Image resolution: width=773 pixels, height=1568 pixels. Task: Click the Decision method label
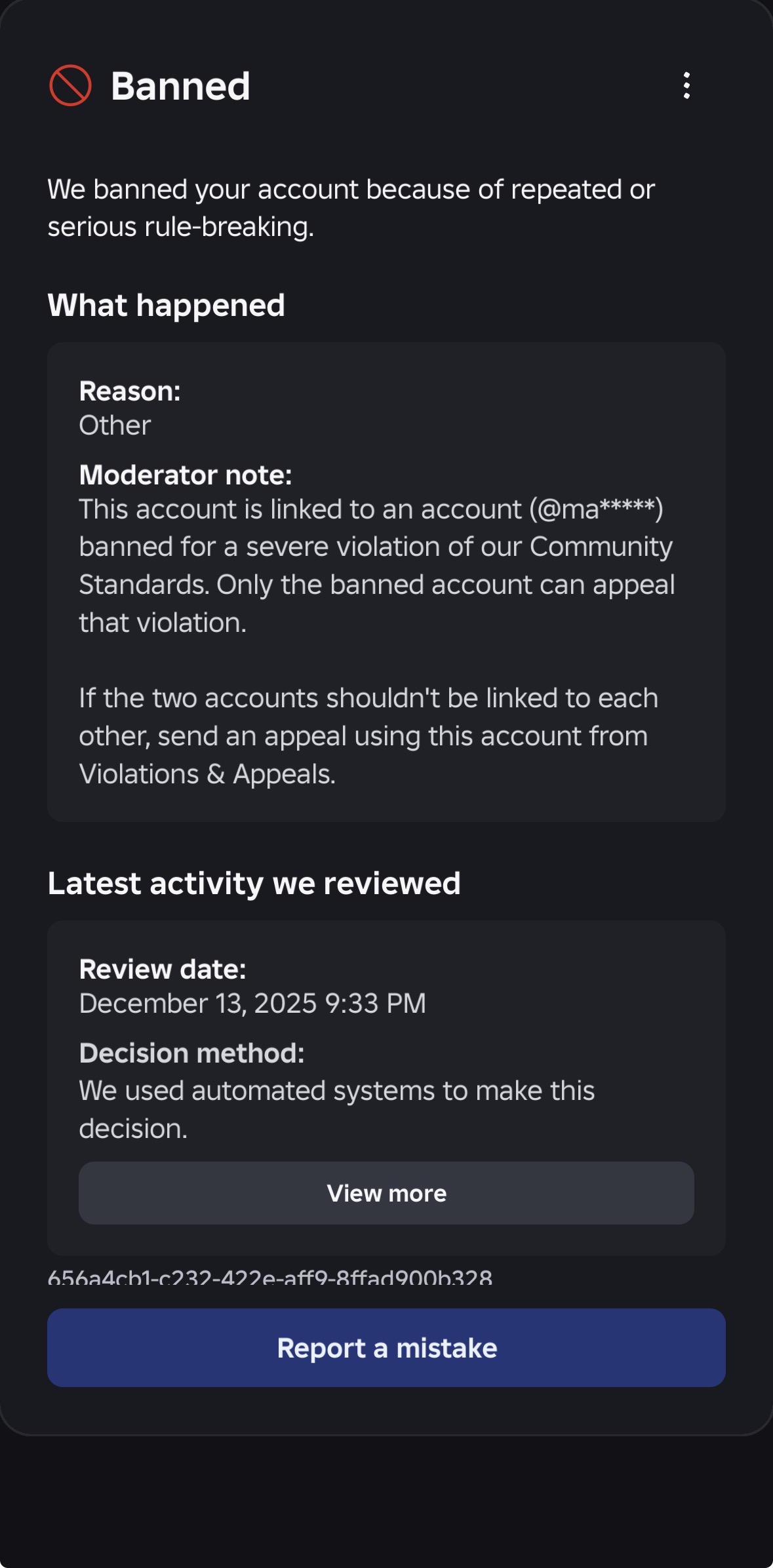coord(191,1053)
